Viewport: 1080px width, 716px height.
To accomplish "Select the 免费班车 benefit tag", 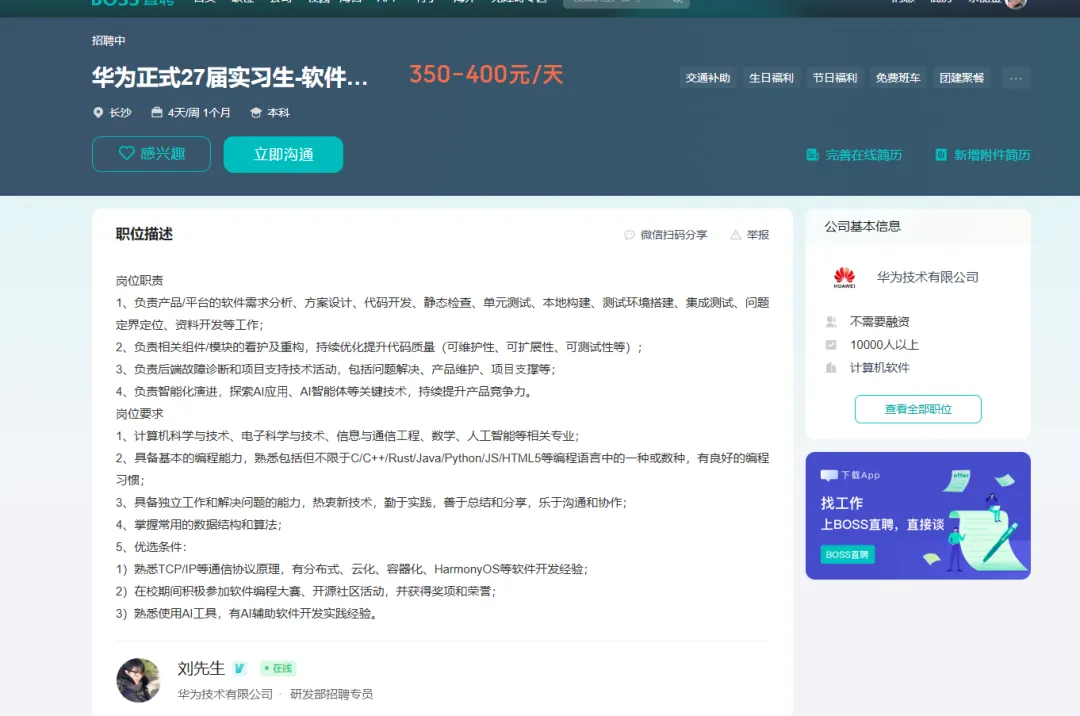I will (x=897, y=78).
